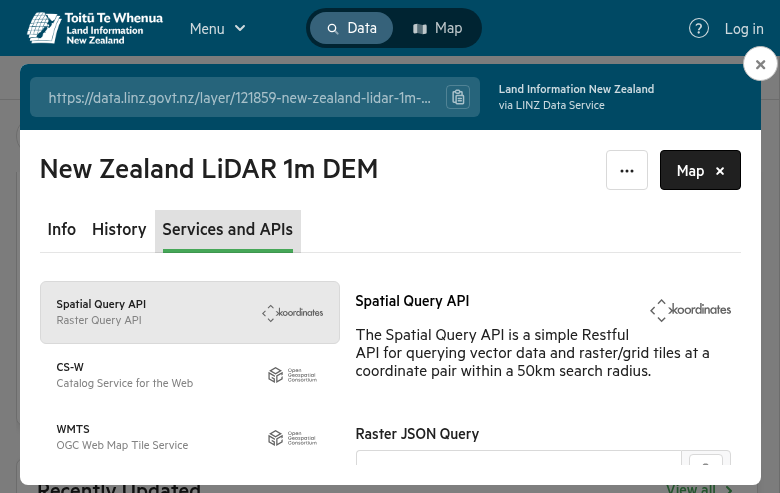Open the Menu dropdown
Screen dimensions: 780x493
tap(217, 29)
